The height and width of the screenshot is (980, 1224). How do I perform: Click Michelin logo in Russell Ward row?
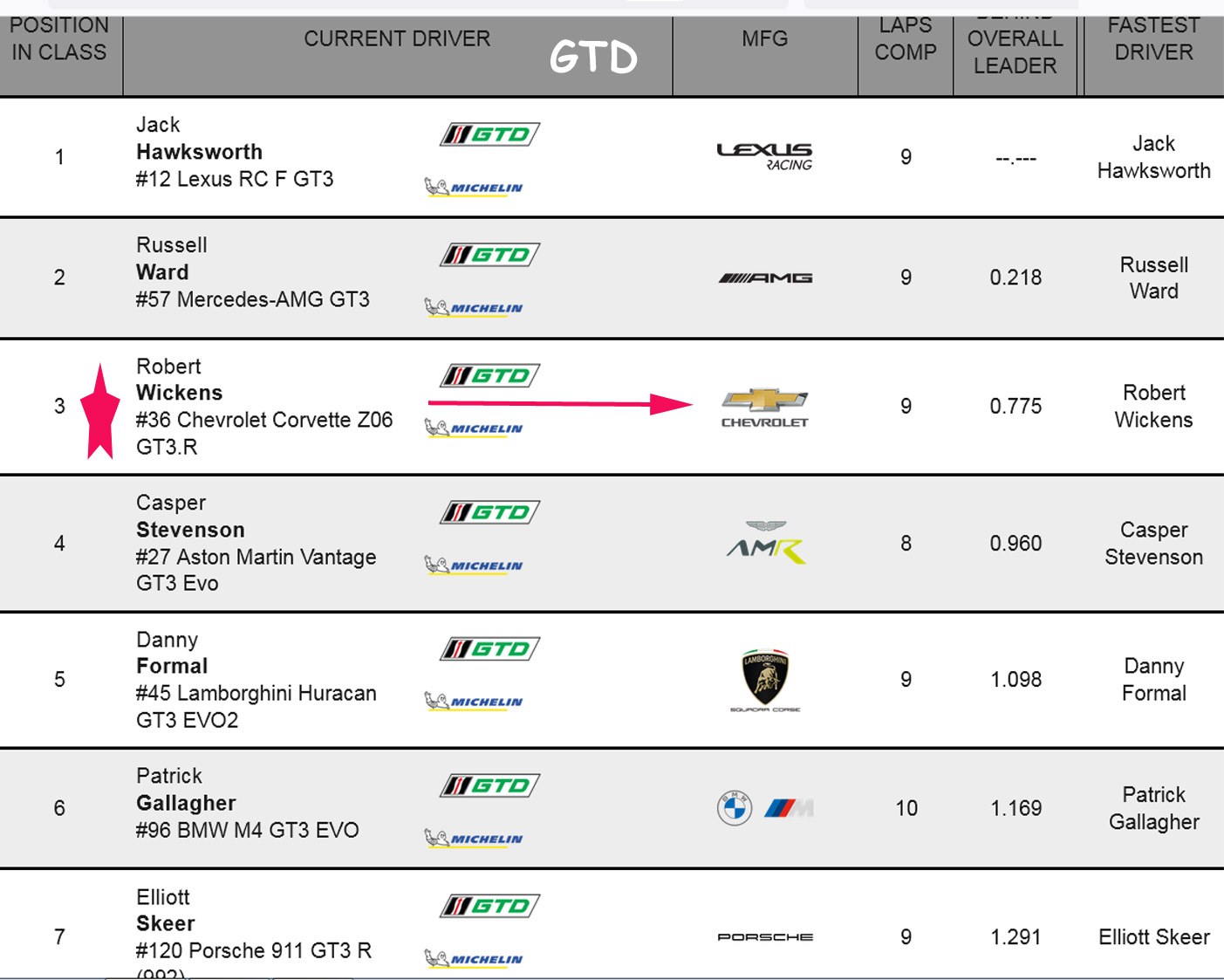474,308
